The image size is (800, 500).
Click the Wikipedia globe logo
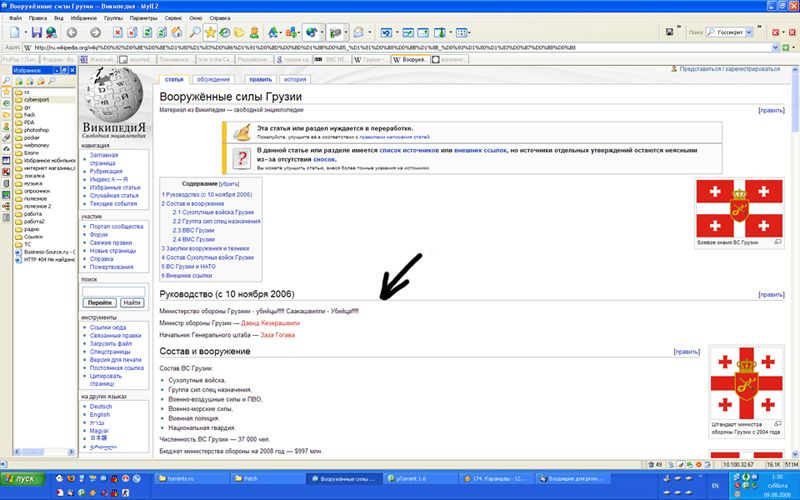coord(113,94)
